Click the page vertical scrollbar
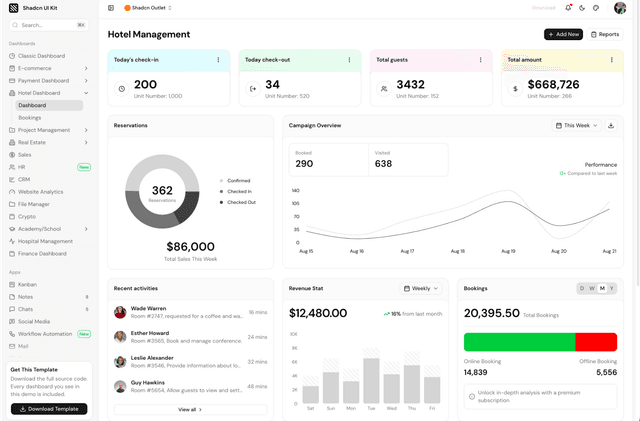 (637, 143)
